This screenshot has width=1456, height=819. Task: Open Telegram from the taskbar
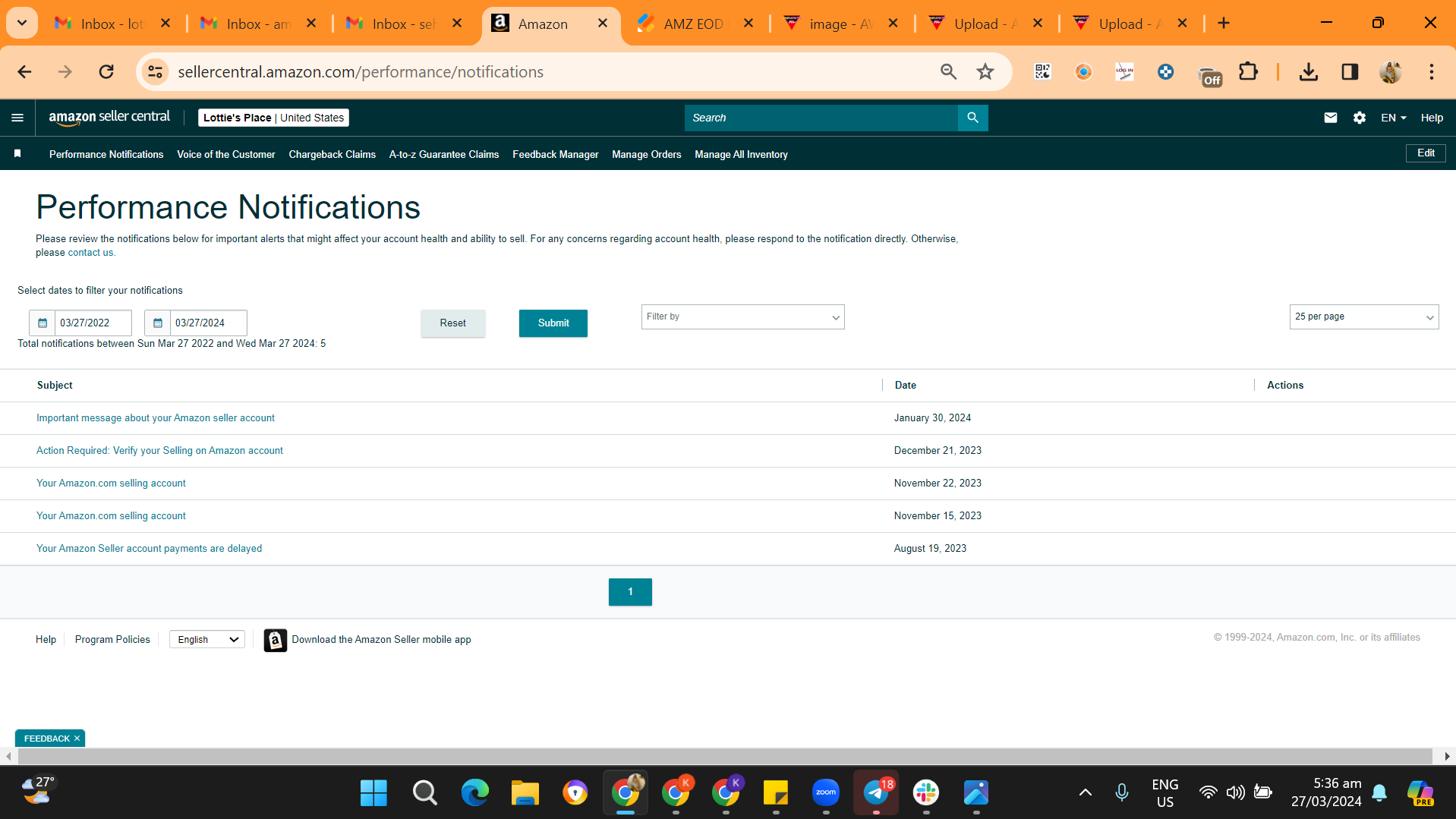coord(876,793)
